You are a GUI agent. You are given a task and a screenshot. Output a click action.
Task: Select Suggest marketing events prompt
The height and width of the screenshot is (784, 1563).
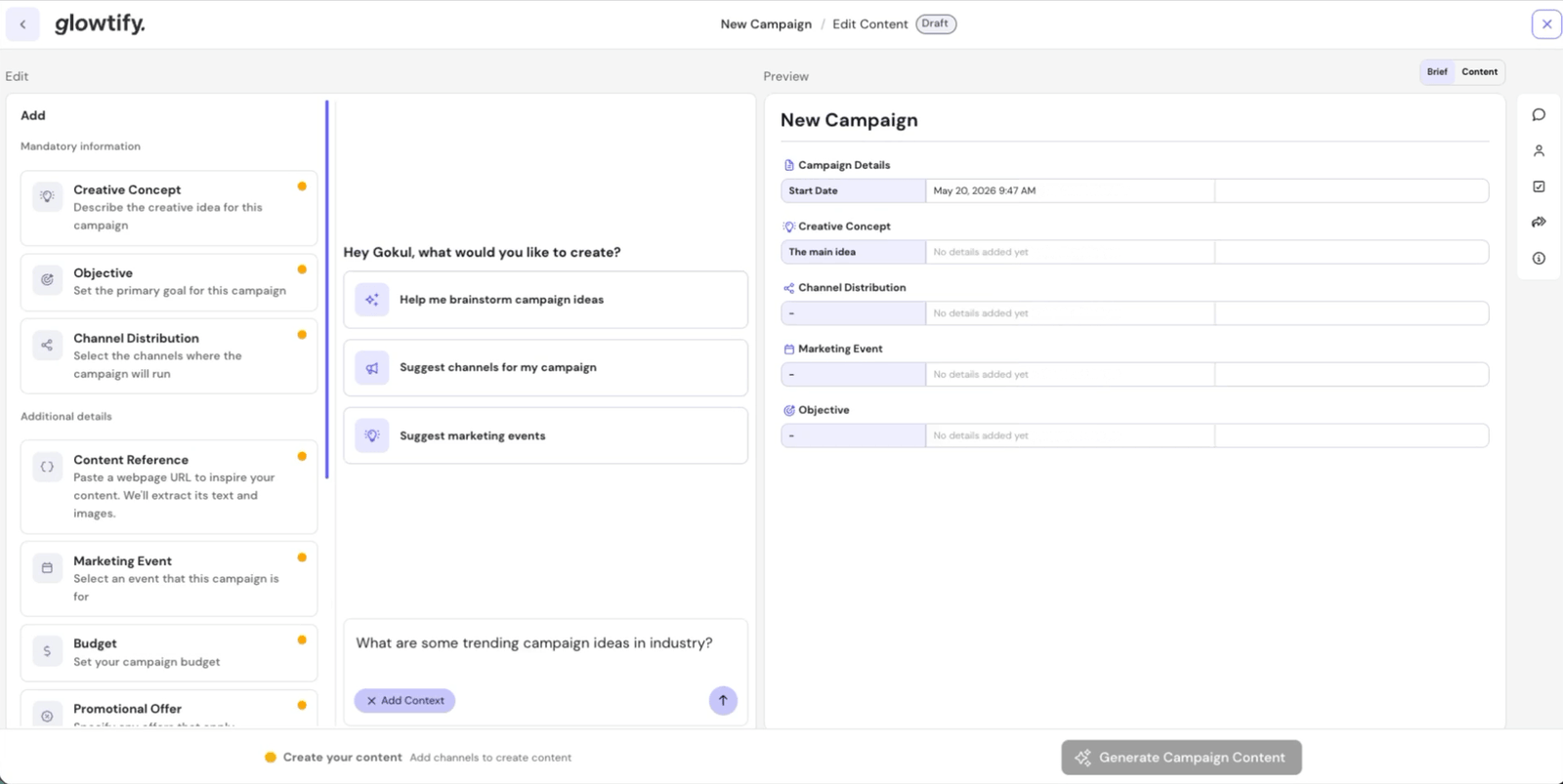pyautogui.click(x=545, y=435)
